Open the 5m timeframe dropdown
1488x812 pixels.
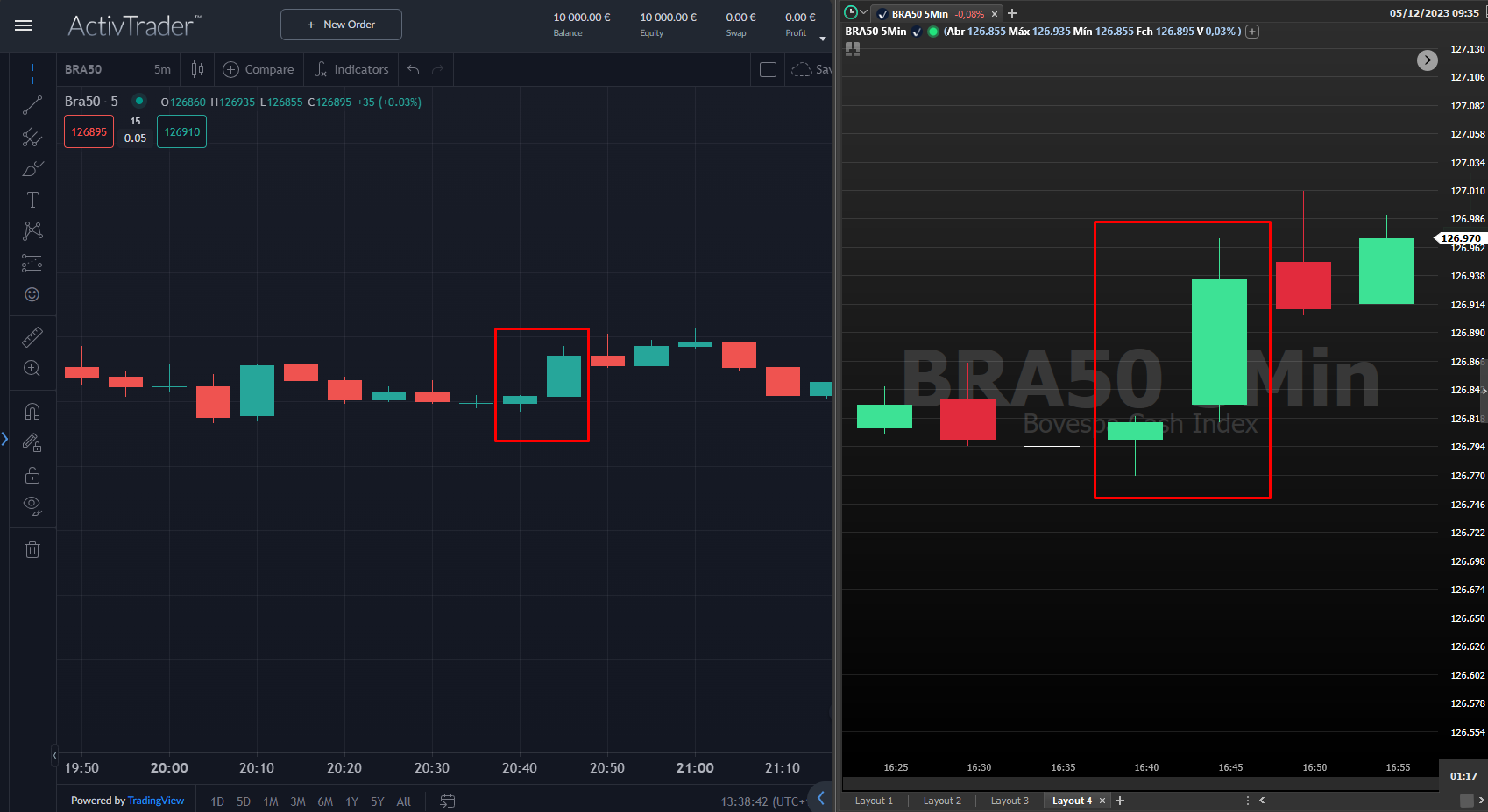[x=162, y=69]
